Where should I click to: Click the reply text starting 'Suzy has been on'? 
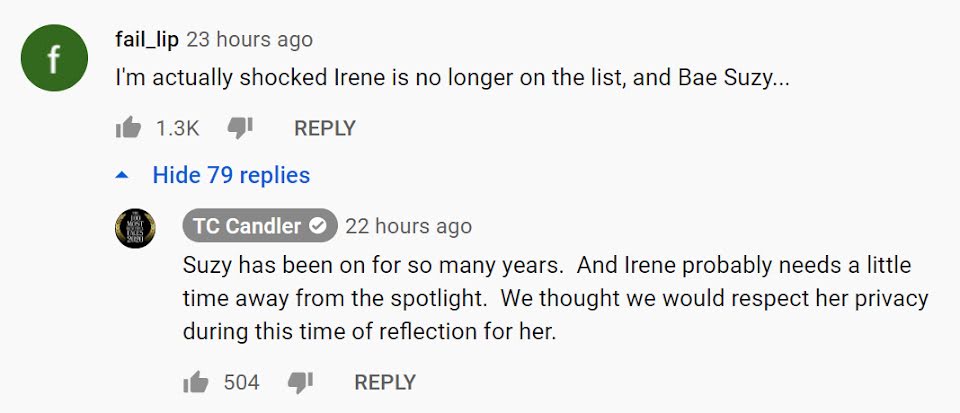pos(545,267)
